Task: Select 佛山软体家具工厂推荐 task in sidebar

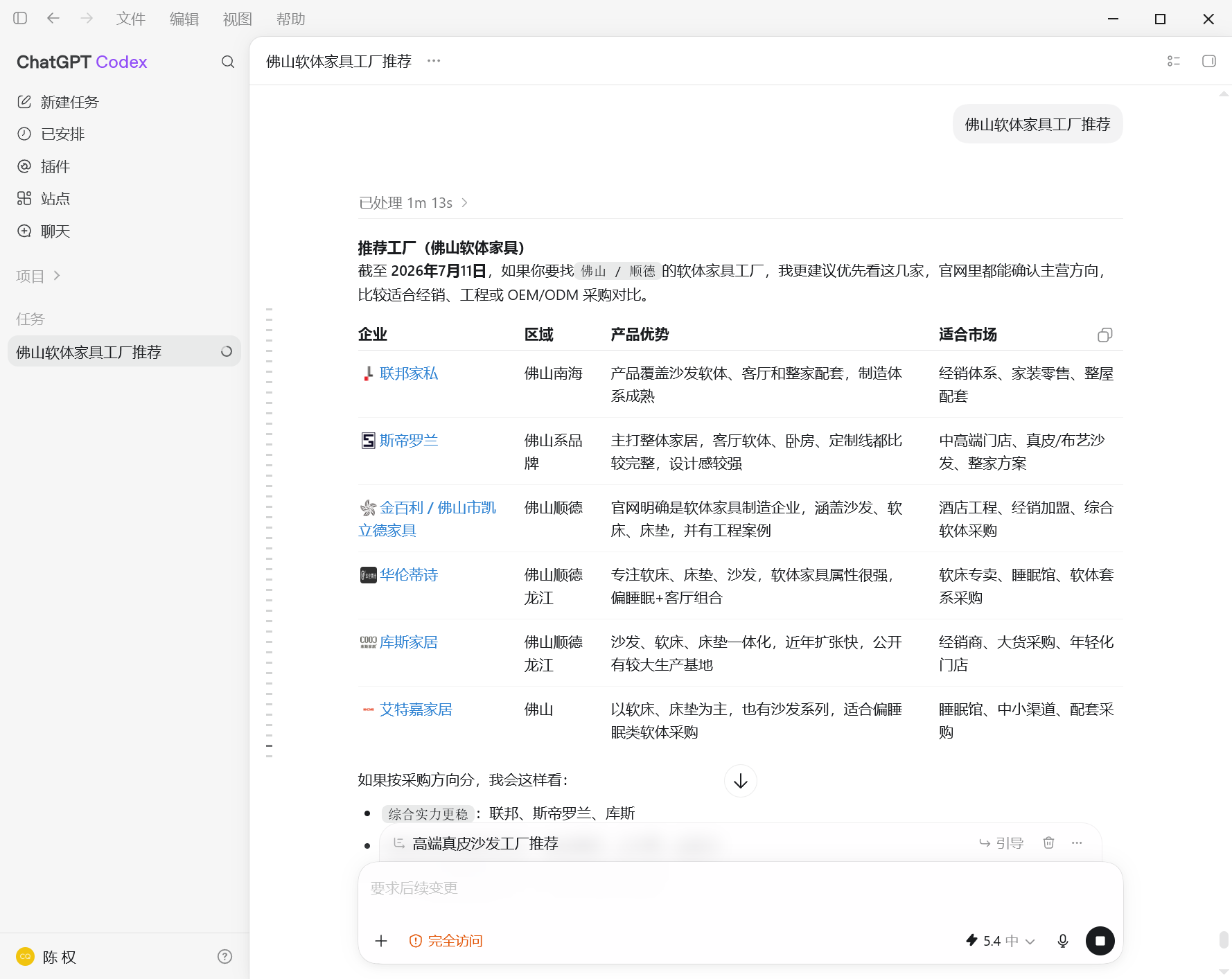Action: [125, 351]
